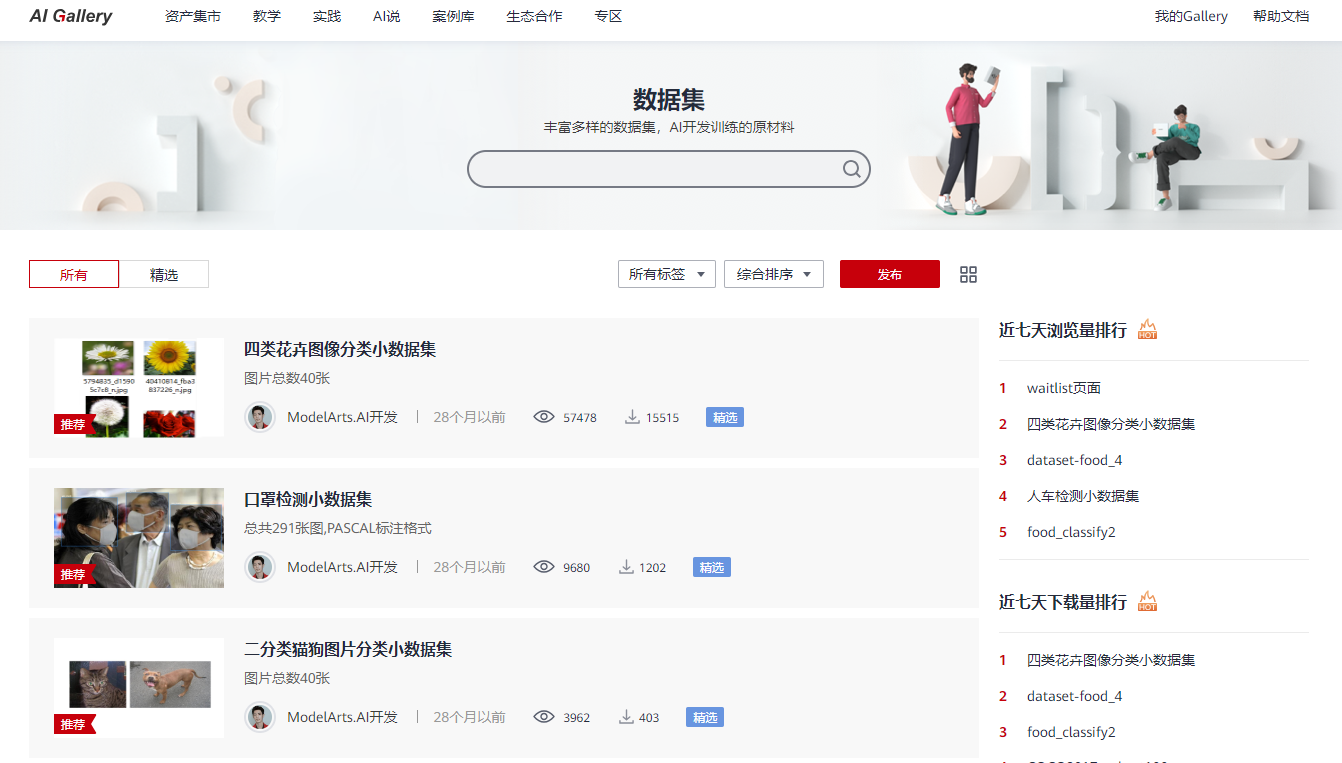Open 帮助文档 help link

tap(1281, 16)
